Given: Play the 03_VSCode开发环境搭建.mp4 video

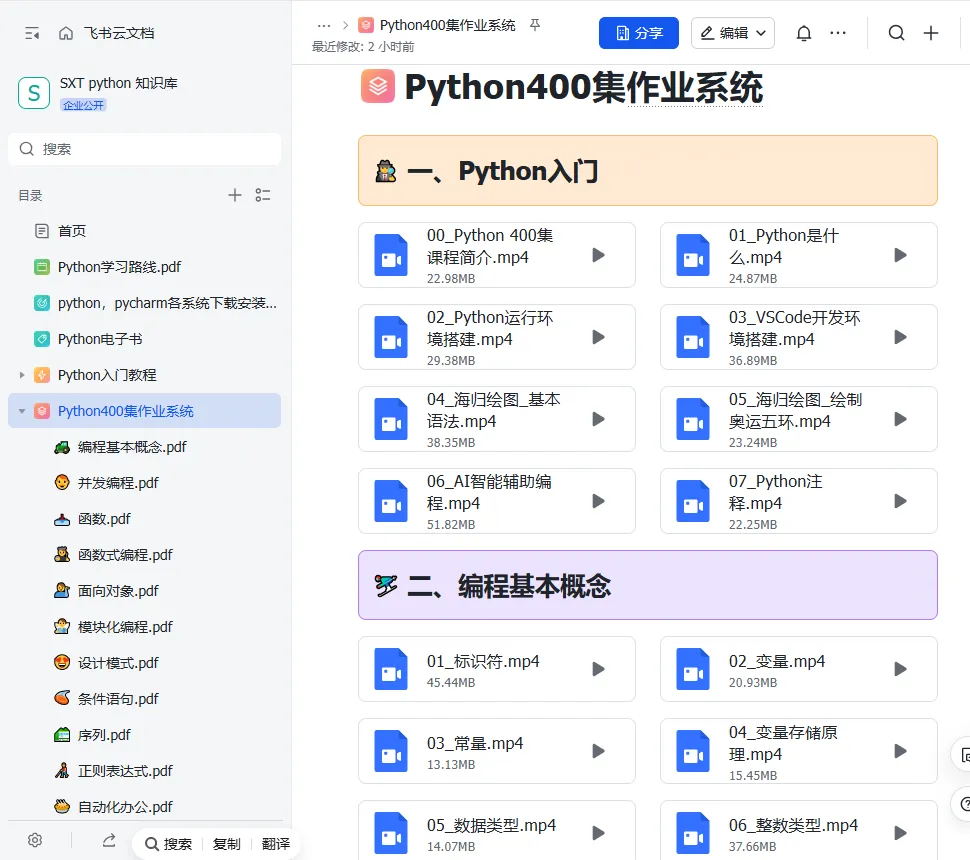Looking at the screenshot, I should [900, 337].
